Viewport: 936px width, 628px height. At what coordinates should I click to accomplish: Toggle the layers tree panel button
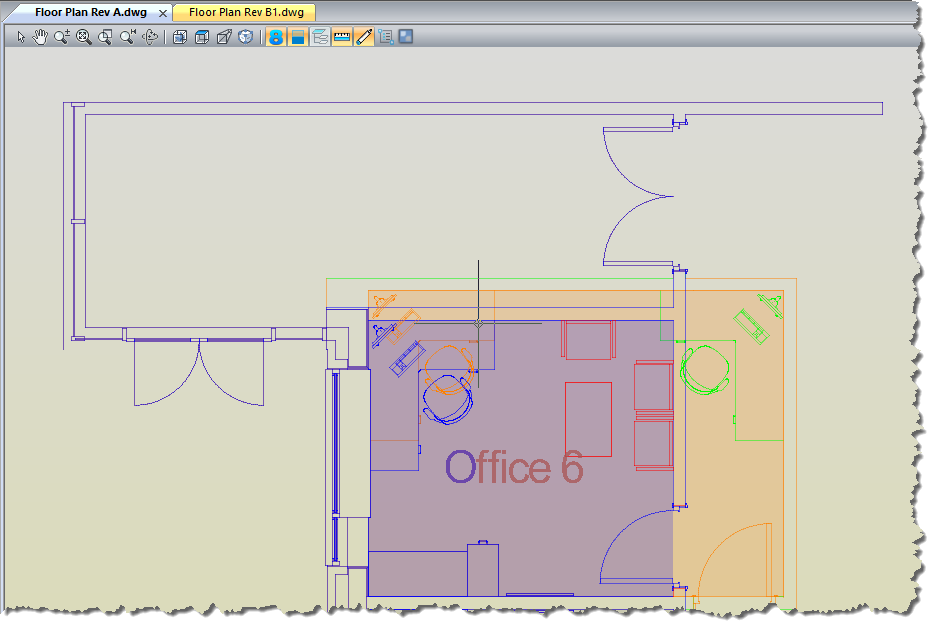[319, 37]
